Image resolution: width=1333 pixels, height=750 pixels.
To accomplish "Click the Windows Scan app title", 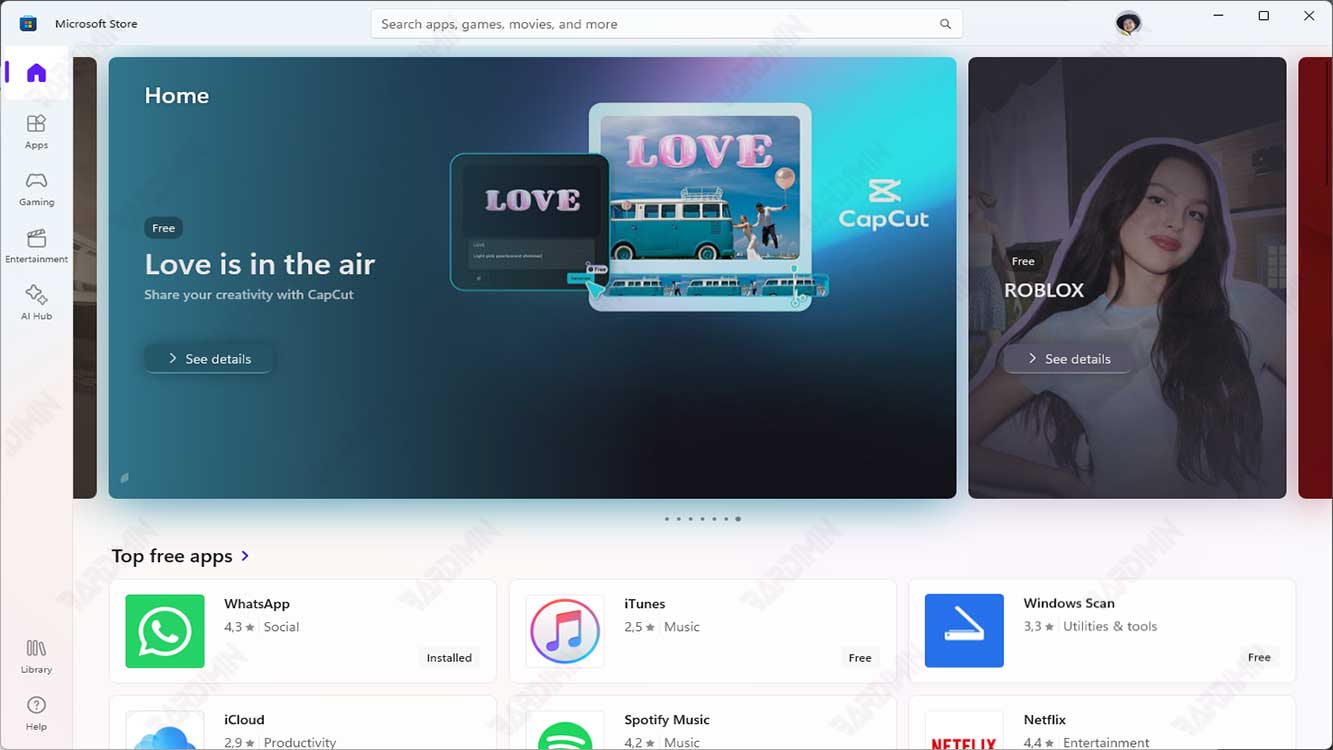I will (x=1069, y=603).
